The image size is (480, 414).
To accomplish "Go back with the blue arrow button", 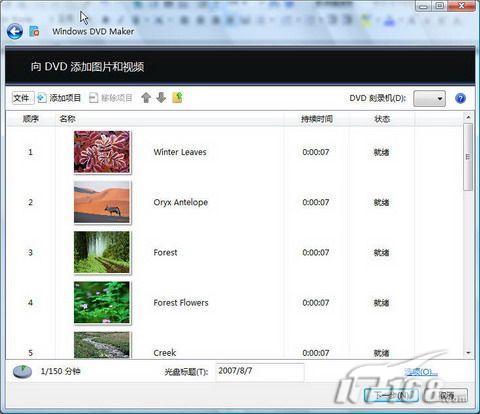I will [x=15, y=32].
